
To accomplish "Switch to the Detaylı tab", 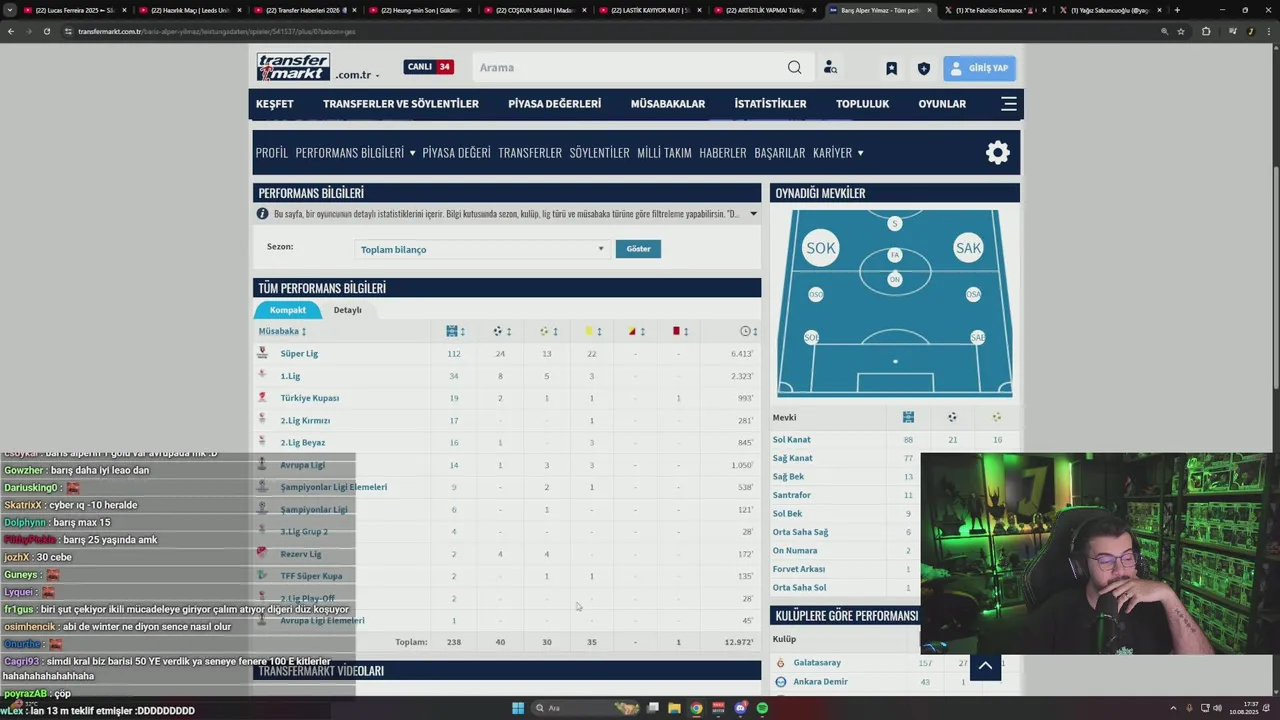I will (347, 310).
